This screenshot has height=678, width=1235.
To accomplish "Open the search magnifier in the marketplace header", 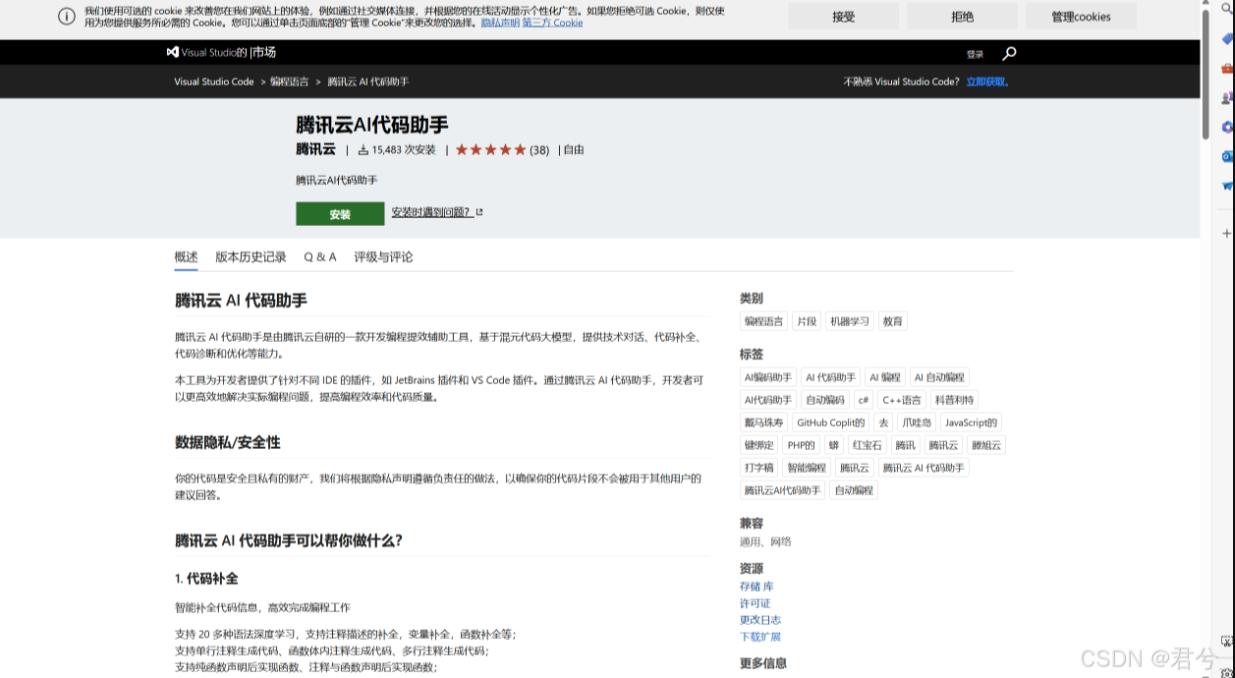I will coord(1008,52).
